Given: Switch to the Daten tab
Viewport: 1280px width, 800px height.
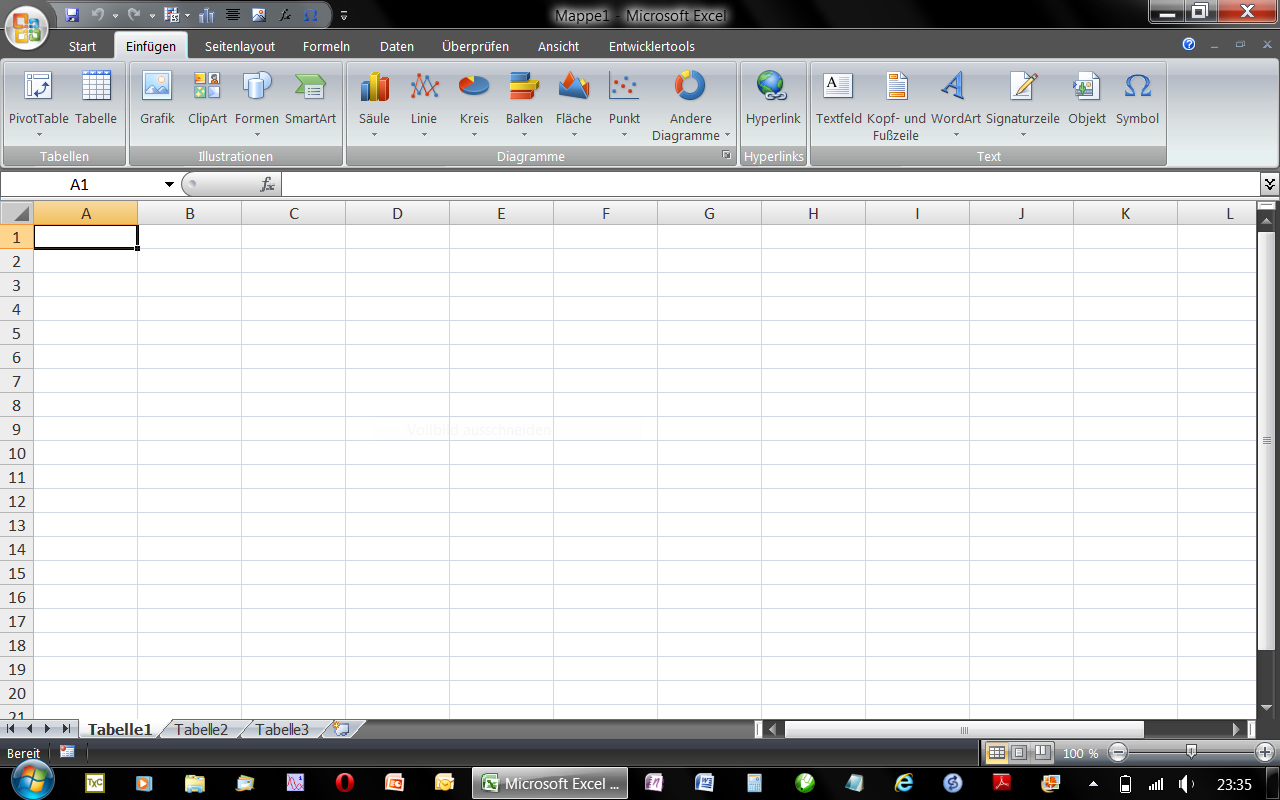Looking at the screenshot, I should [397, 46].
